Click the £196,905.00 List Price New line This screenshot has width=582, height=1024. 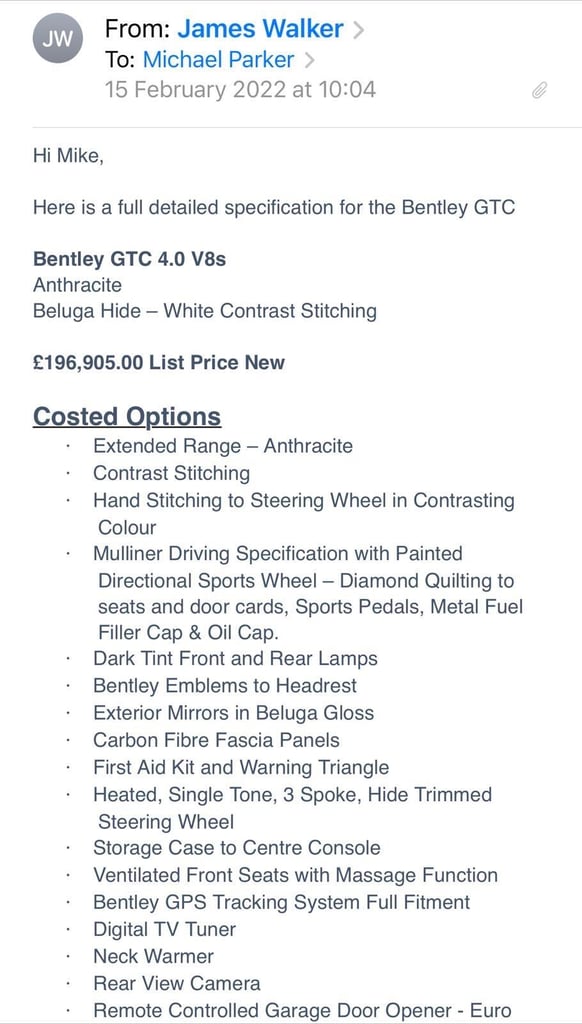[159, 362]
